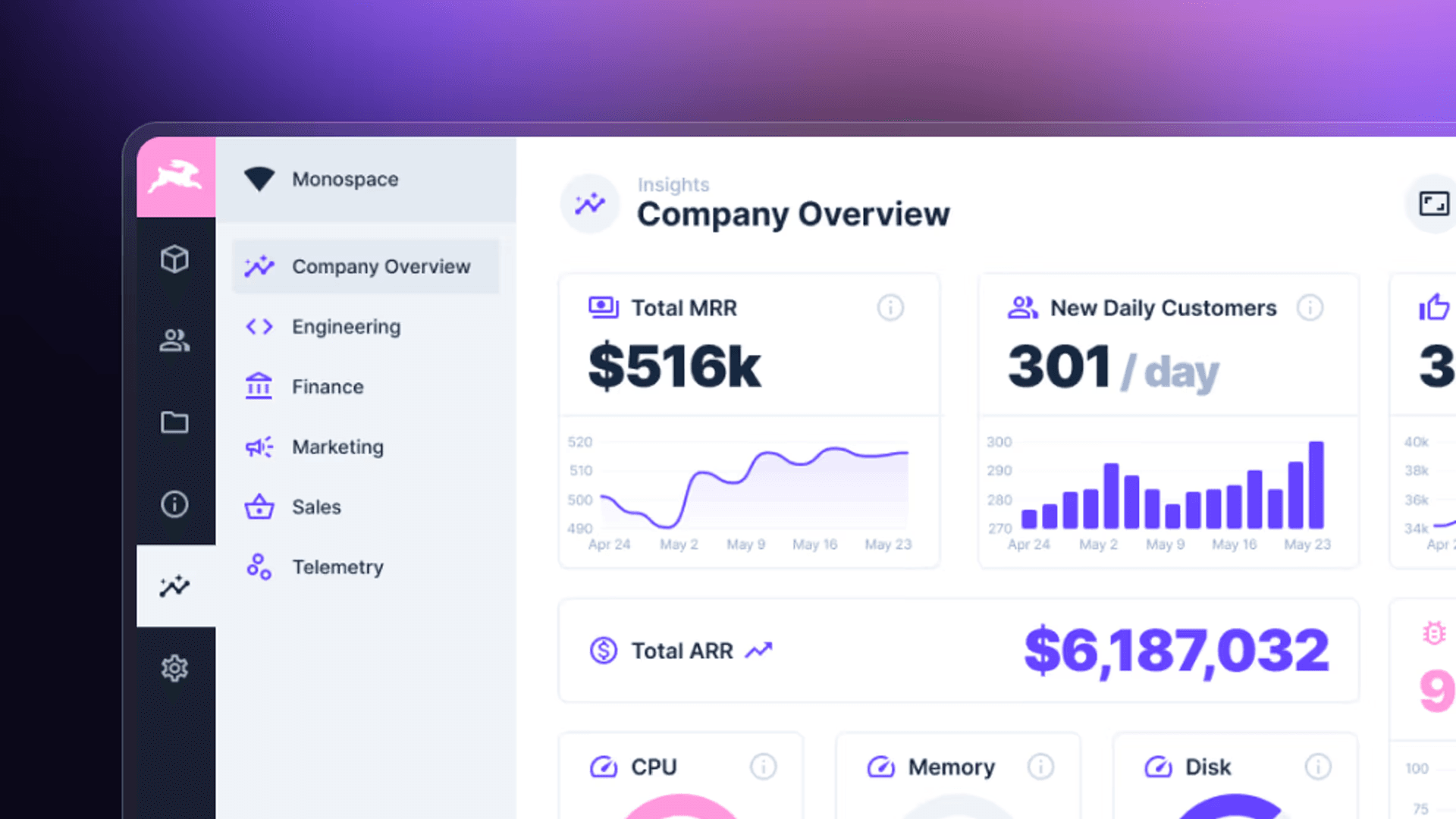The image size is (1456, 819).
Task: Click the Monospace diamond logo icon
Action: [x=259, y=179]
